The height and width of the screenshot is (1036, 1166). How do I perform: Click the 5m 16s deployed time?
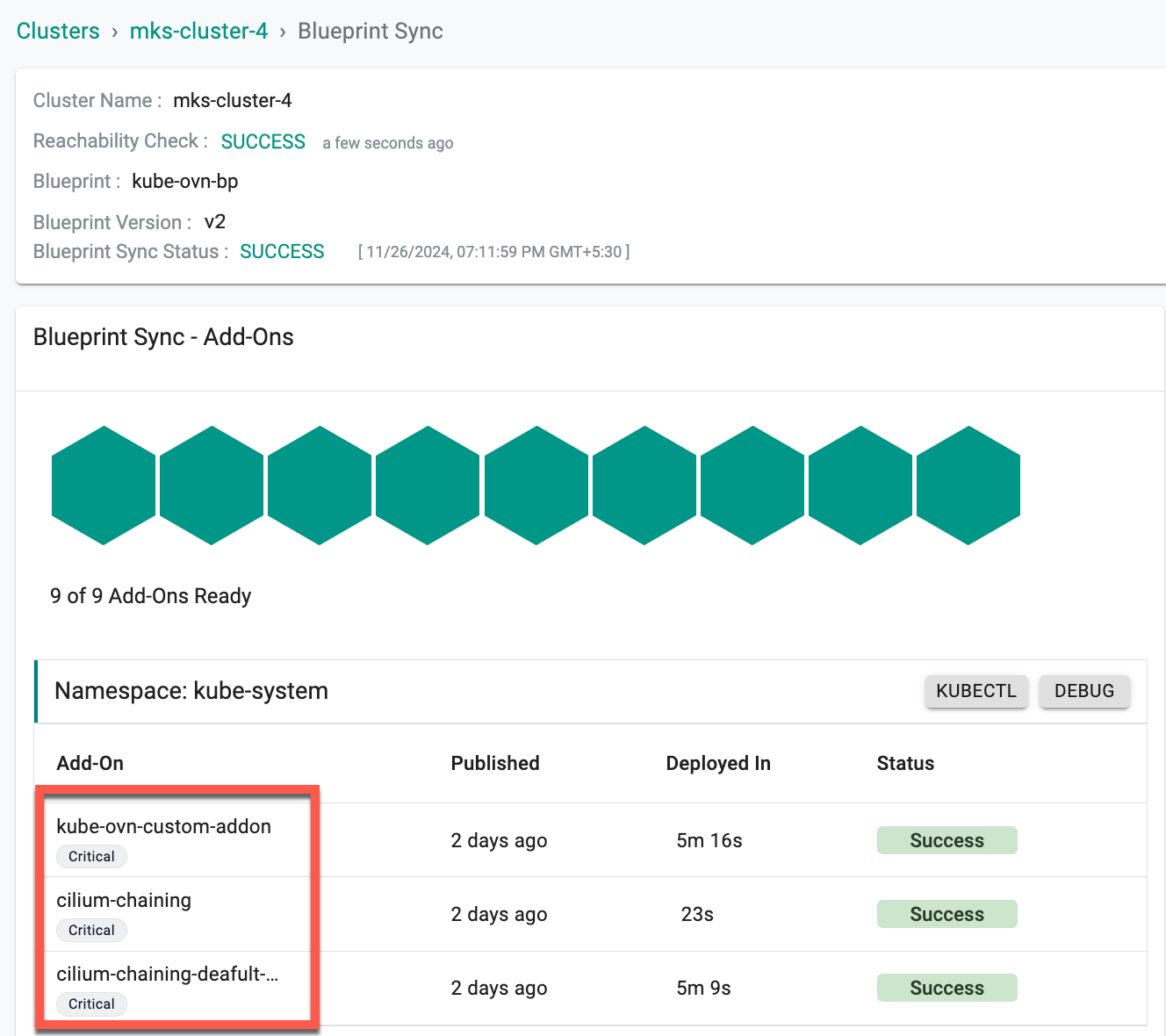(x=709, y=840)
